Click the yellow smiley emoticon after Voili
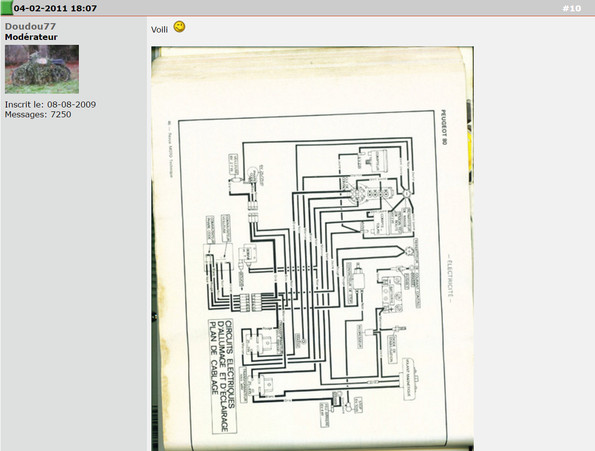 179,27
